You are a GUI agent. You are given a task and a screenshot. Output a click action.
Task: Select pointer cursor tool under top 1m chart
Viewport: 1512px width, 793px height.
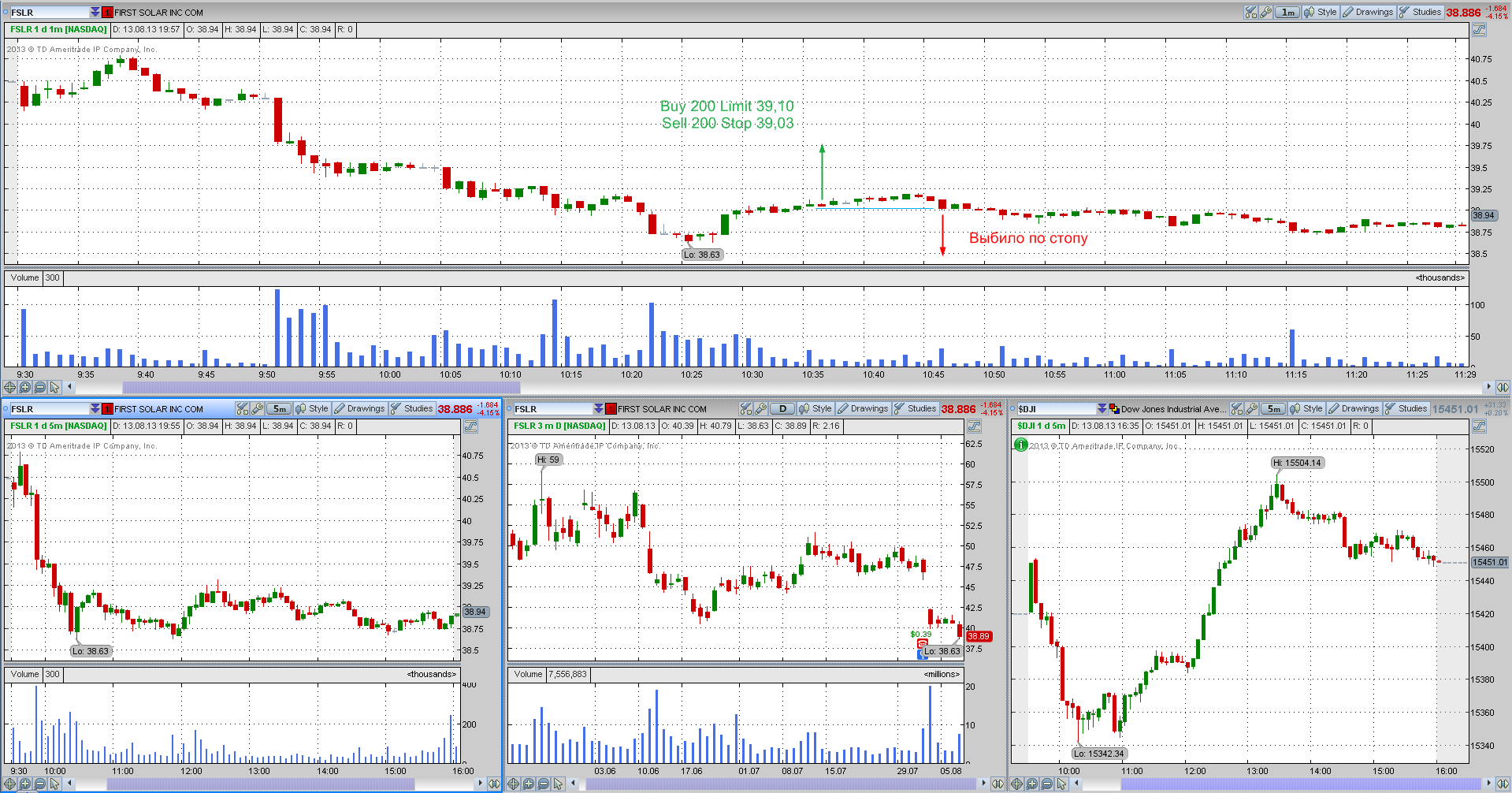tap(55, 387)
